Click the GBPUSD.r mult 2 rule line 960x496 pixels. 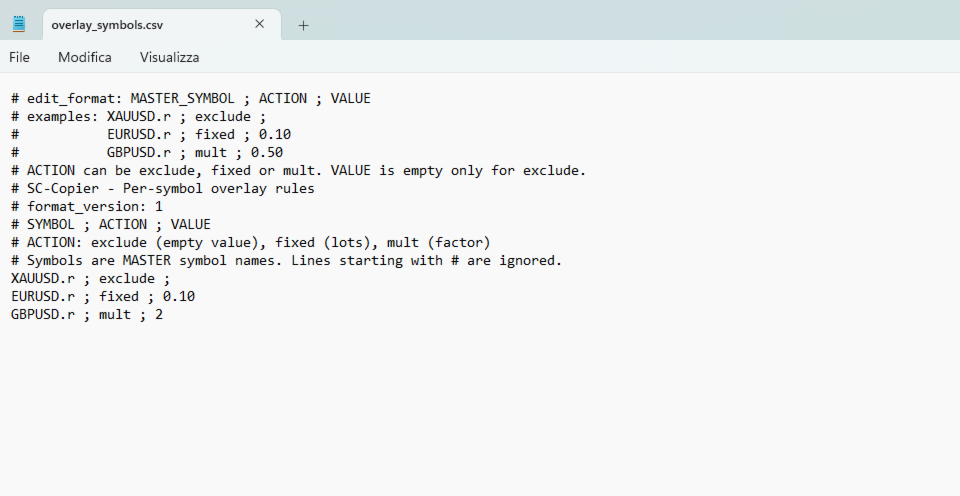(x=87, y=315)
